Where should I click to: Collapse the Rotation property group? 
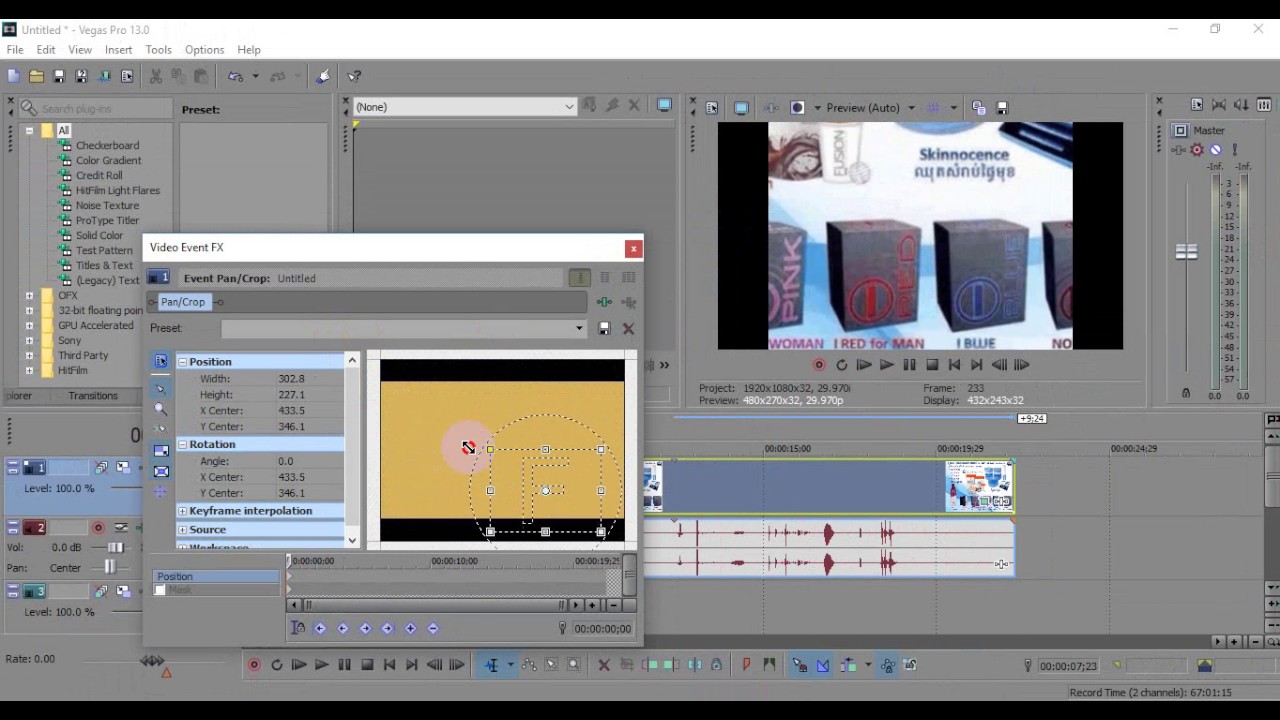tap(183, 444)
